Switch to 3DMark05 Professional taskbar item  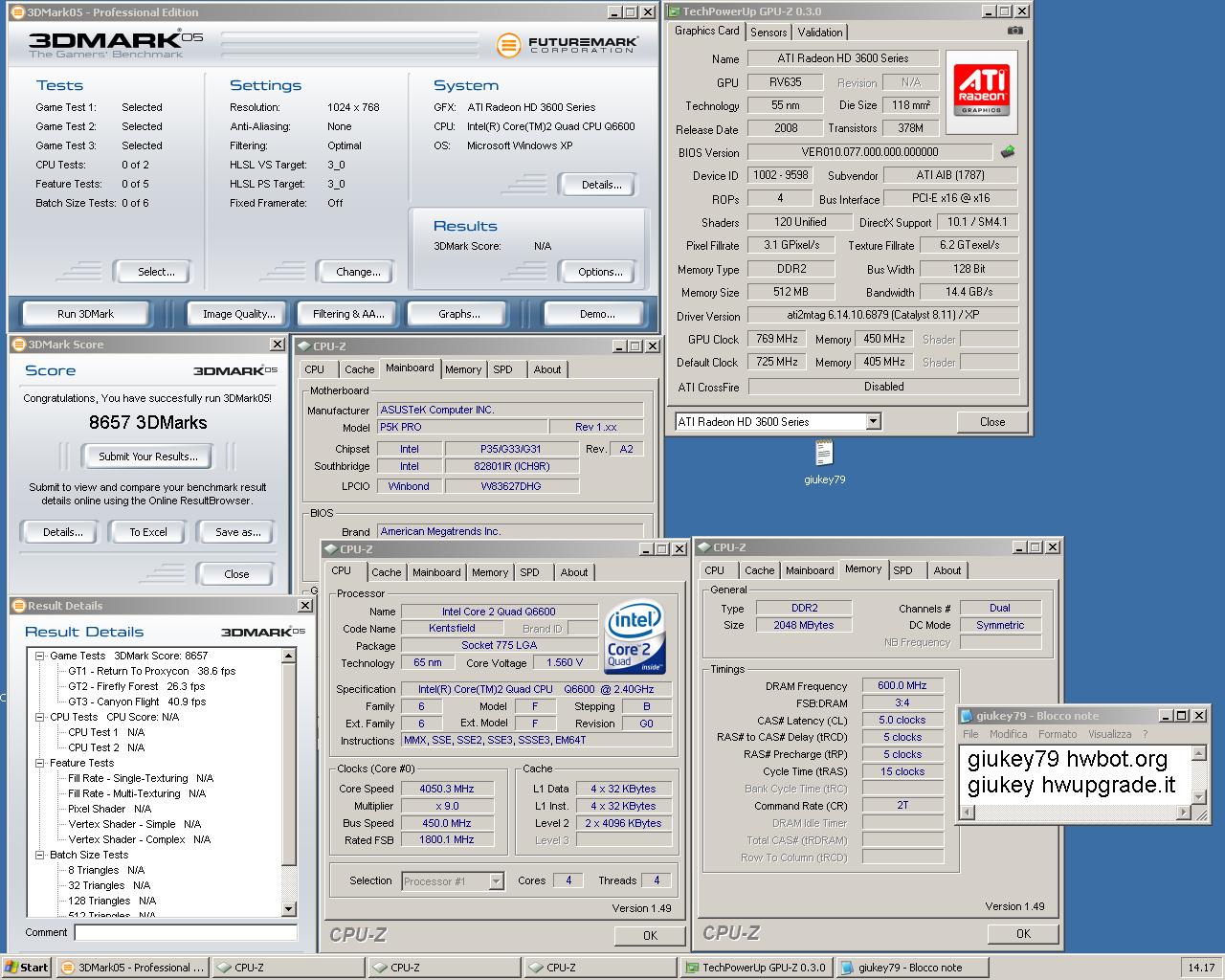[131, 968]
